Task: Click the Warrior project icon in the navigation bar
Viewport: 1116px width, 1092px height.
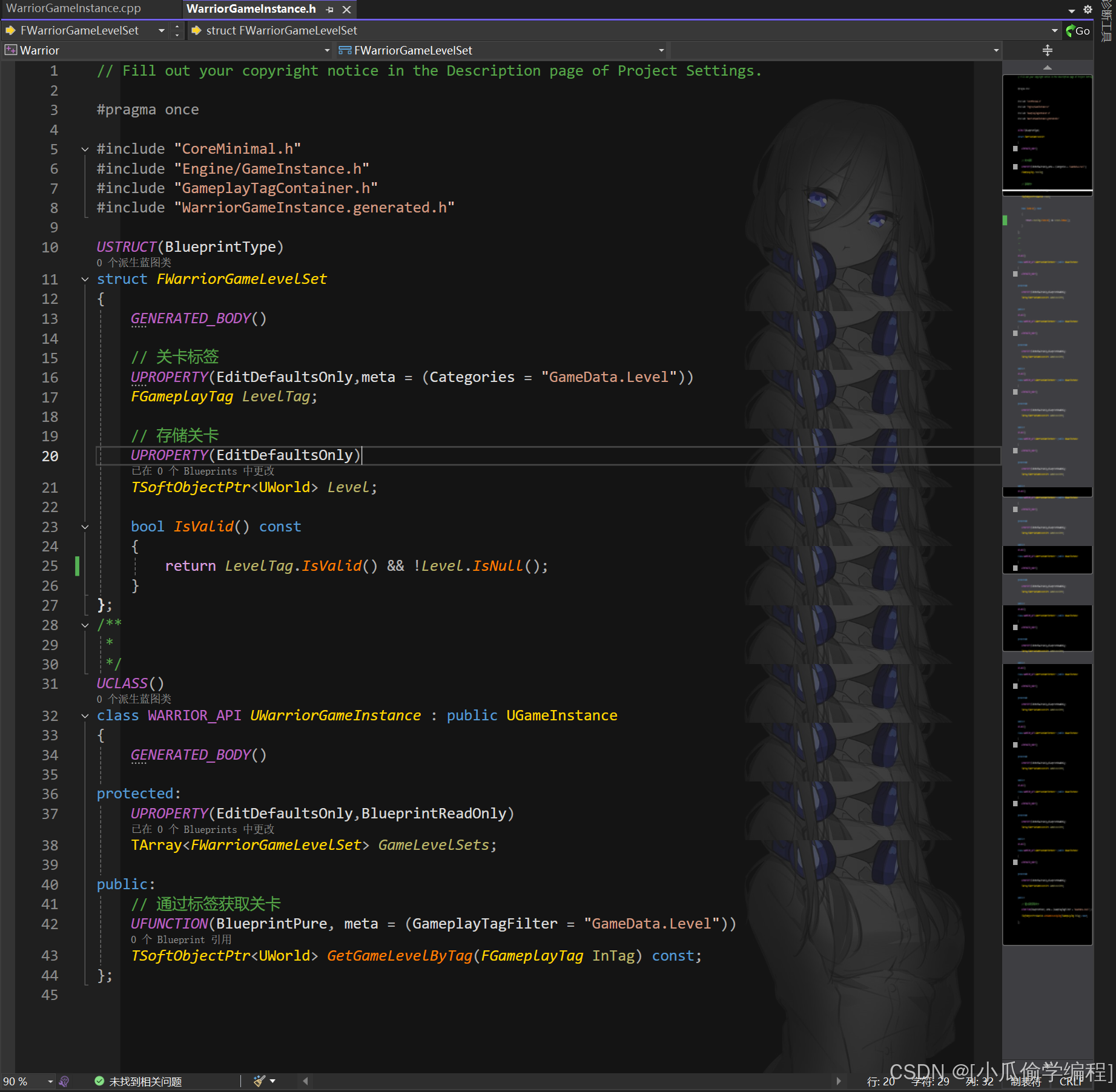Action: (x=10, y=50)
